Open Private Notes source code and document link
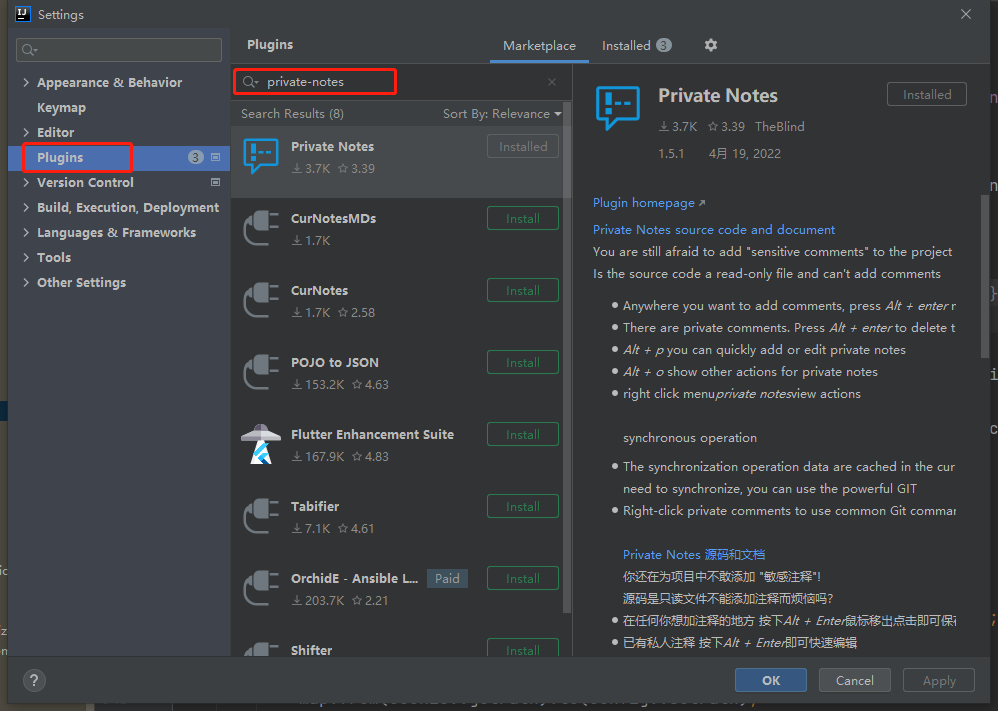The height and width of the screenshot is (711, 998). tap(713, 230)
